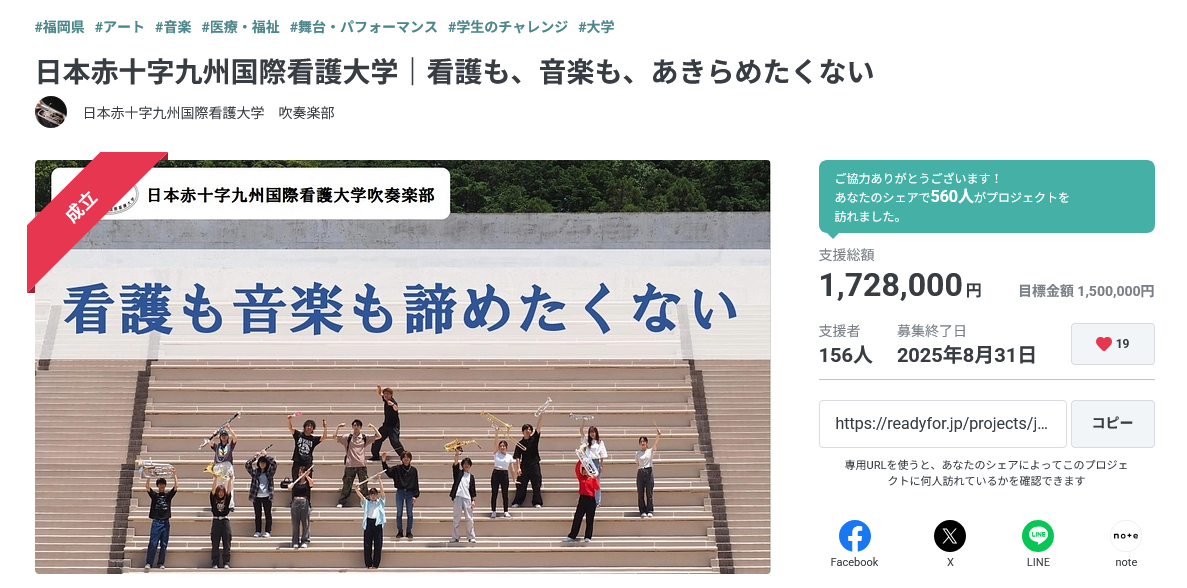Open 日本赤十字九州国際看護大学 吹奏楽部 organizer name link

(x=209, y=113)
